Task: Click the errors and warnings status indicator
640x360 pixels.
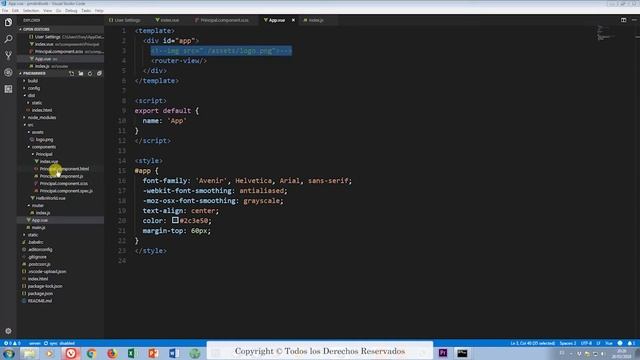Action: click(x=12, y=343)
